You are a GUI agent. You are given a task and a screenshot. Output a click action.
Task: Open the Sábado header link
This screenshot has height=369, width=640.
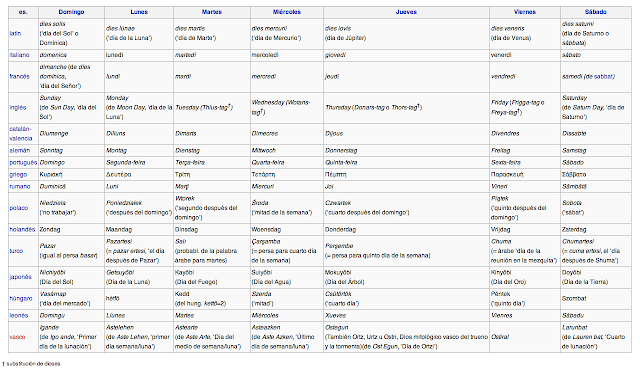point(596,12)
